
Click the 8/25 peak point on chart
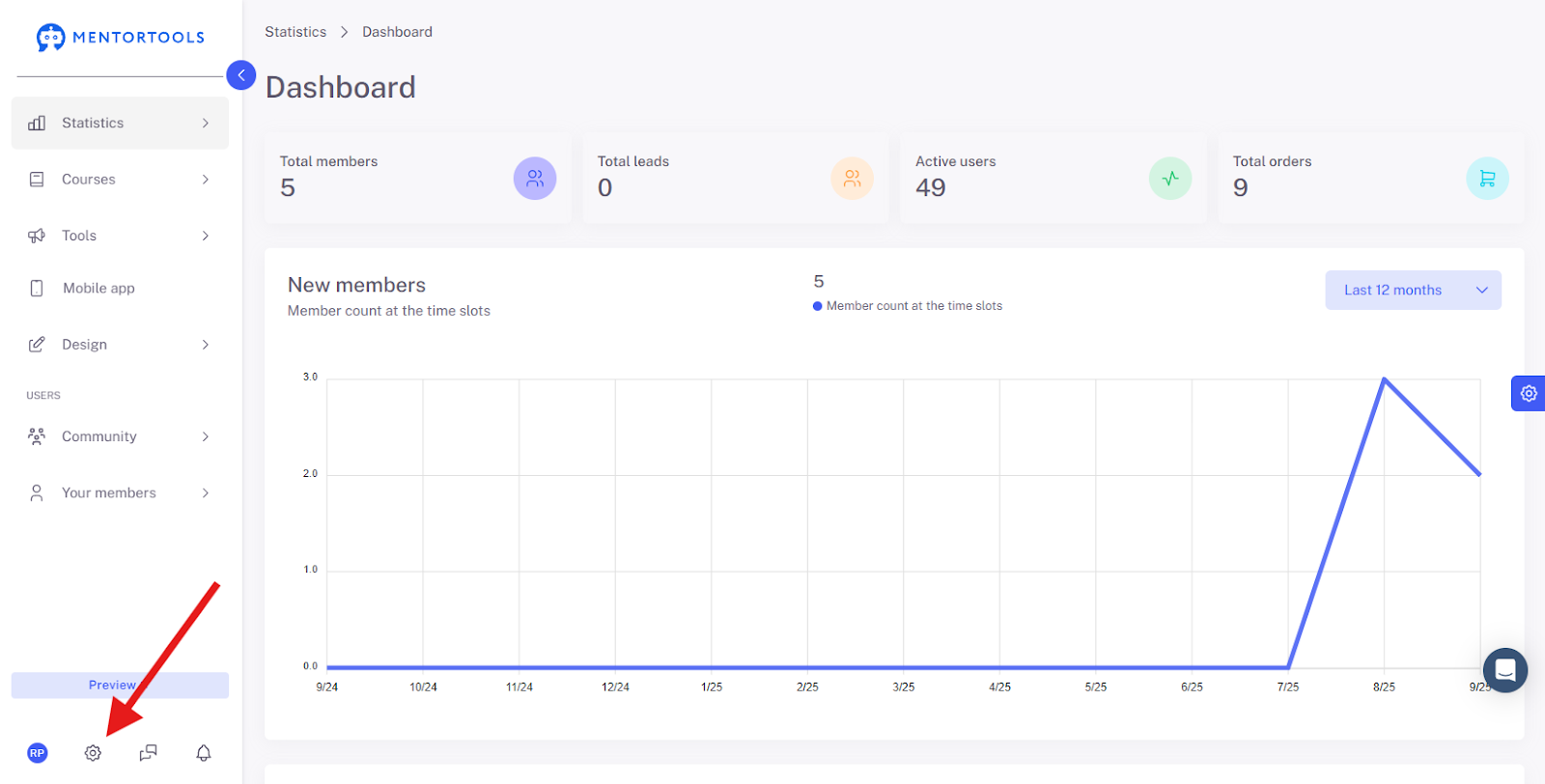pos(1384,379)
